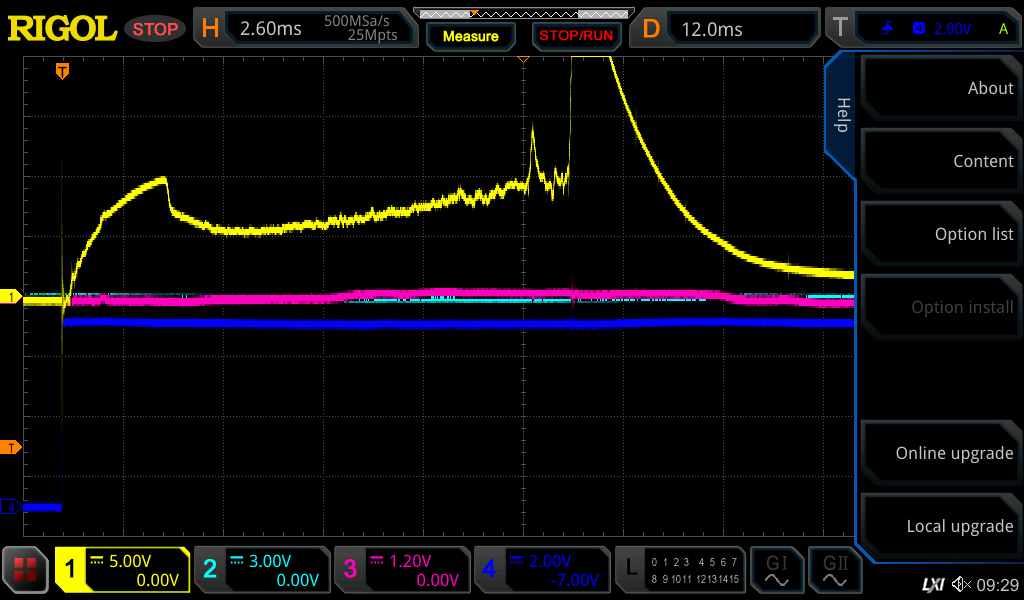
Task: Tap the LXI network status icon
Action: 932,584
